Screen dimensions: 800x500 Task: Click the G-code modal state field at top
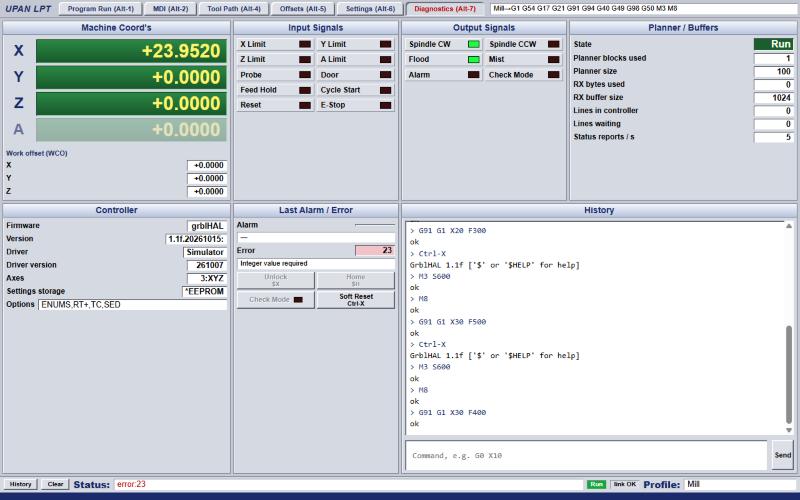click(644, 9)
